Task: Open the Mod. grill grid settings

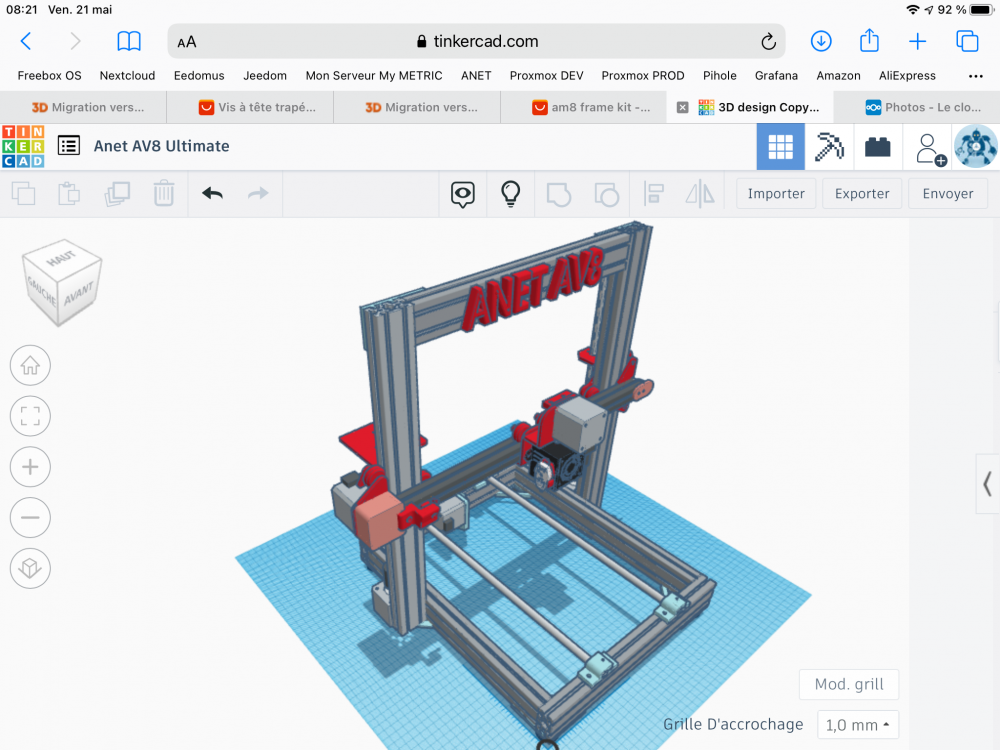Action: pos(849,684)
